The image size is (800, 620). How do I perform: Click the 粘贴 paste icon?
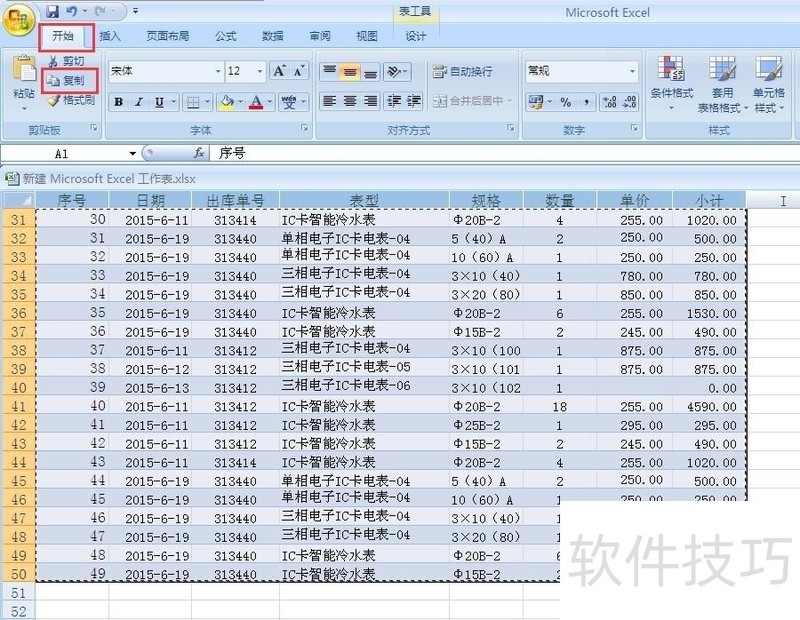tap(24, 69)
